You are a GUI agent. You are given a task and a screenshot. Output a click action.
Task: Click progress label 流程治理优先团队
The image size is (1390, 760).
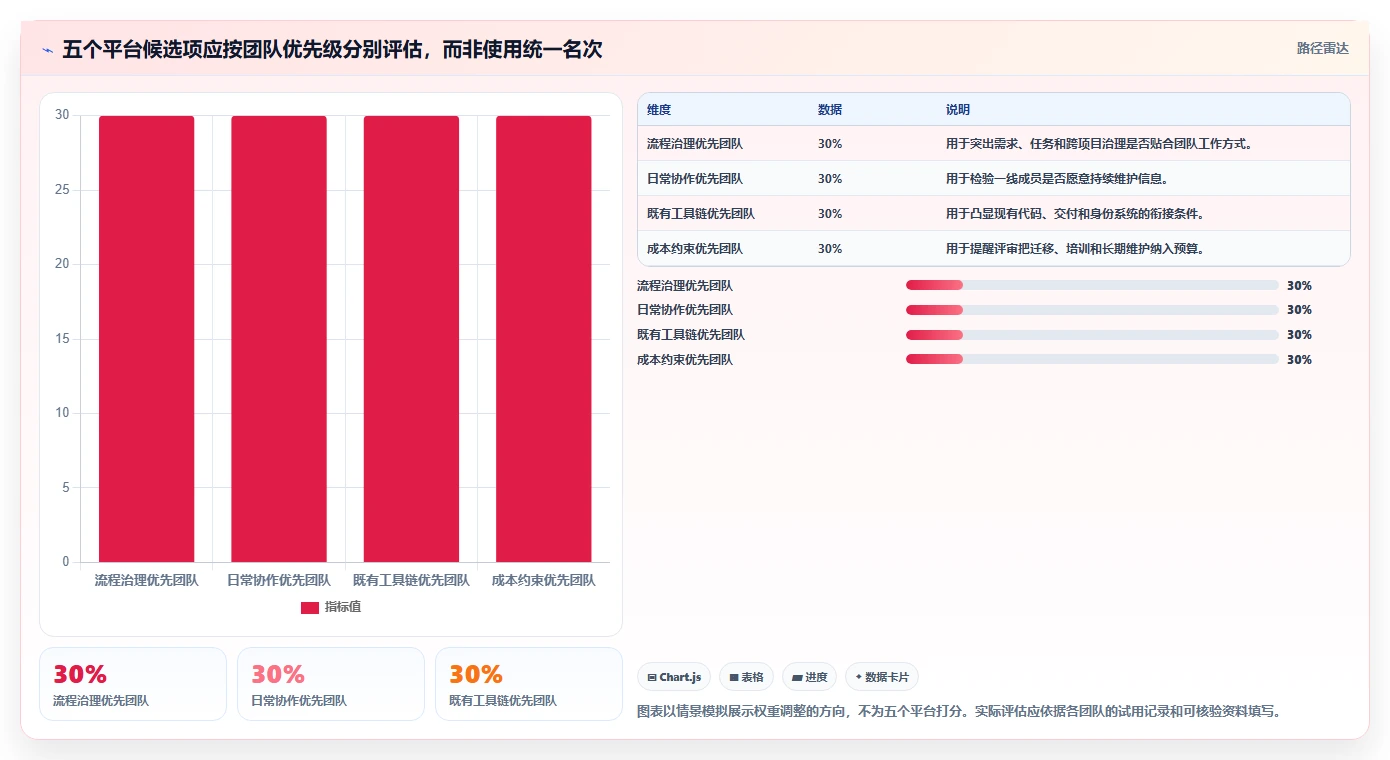pos(685,286)
